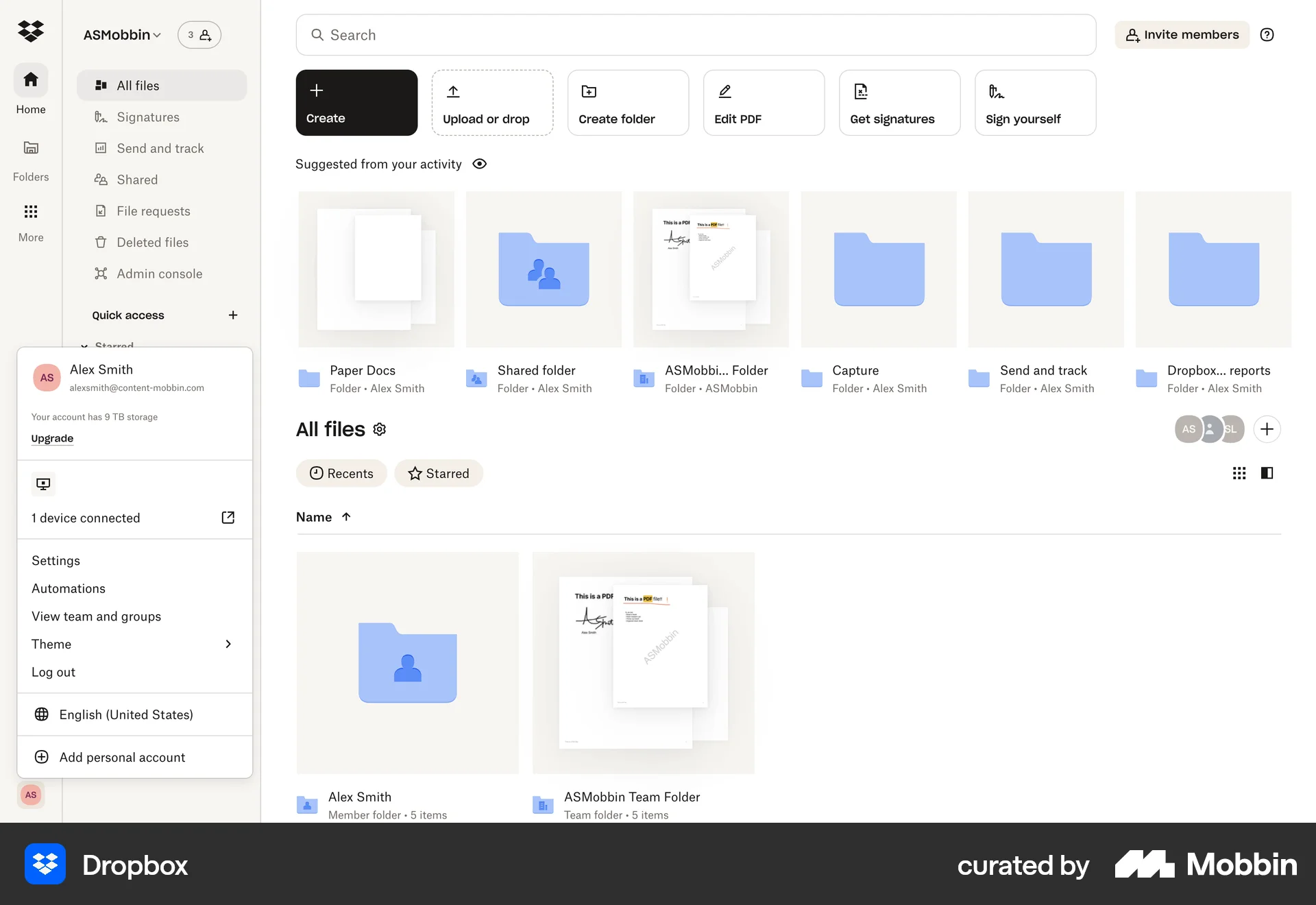Viewport: 1316px width, 905px height.
Task: Open the Sign yourself tool
Action: (1034, 102)
